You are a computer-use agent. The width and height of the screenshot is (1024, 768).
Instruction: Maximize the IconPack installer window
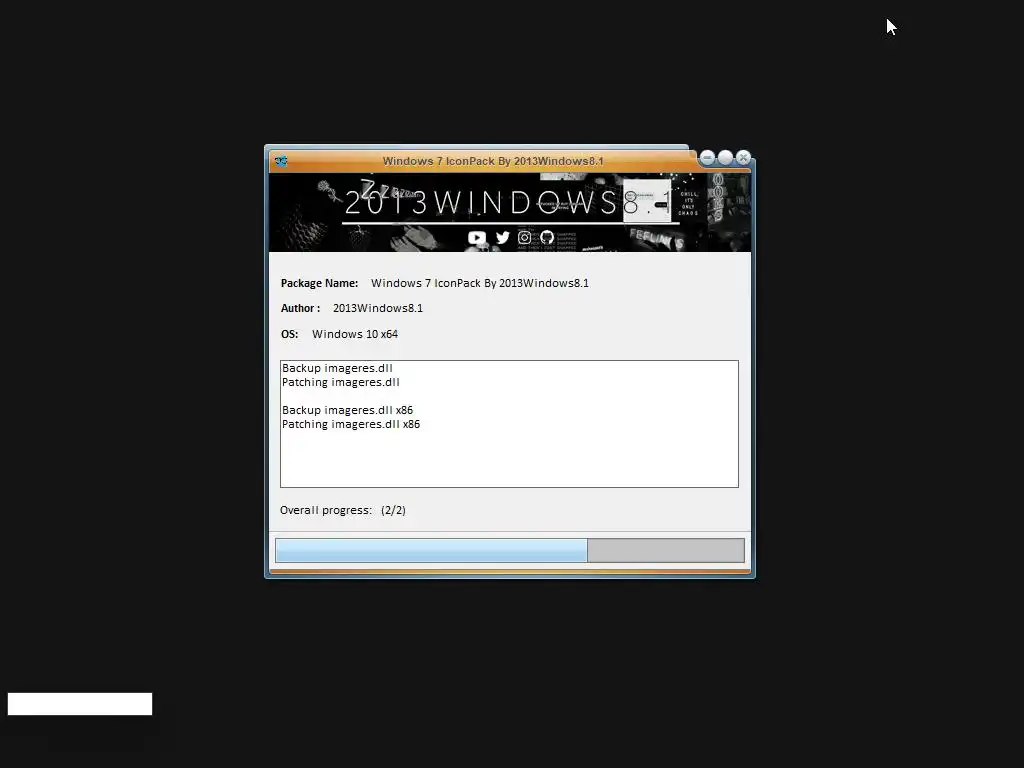725,157
